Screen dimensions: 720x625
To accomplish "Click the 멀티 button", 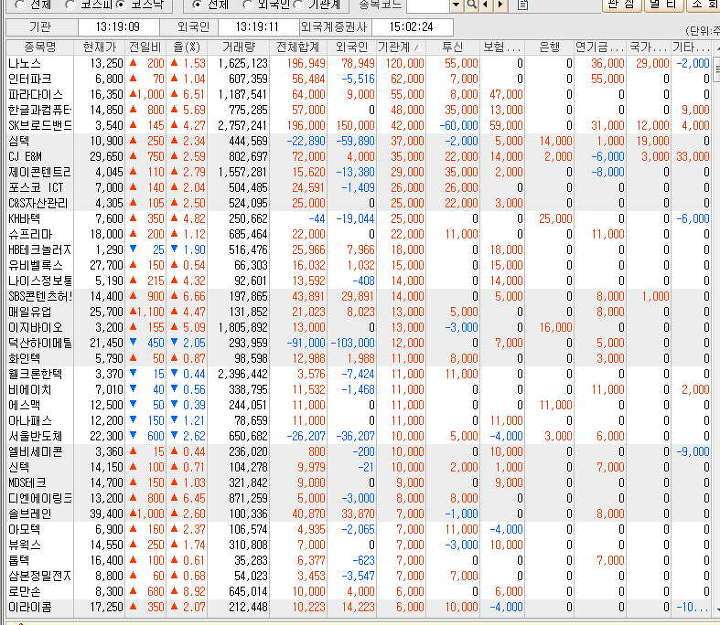I will pyautogui.click(x=663, y=5).
